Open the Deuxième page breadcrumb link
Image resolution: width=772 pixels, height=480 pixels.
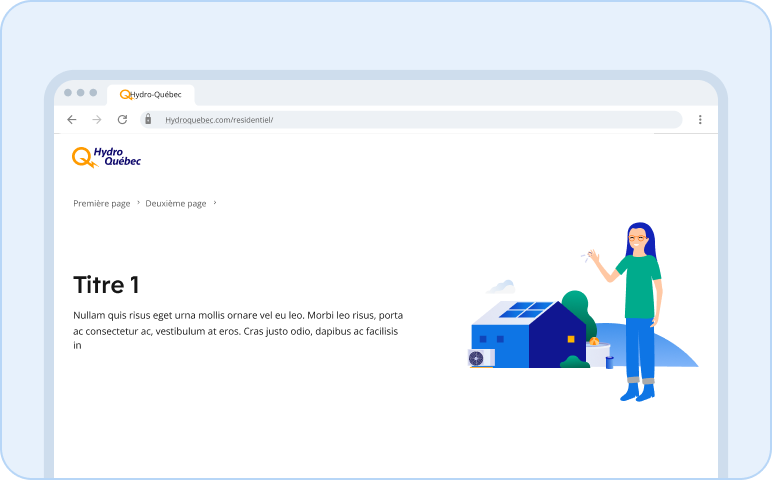click(x=176, y=203)
